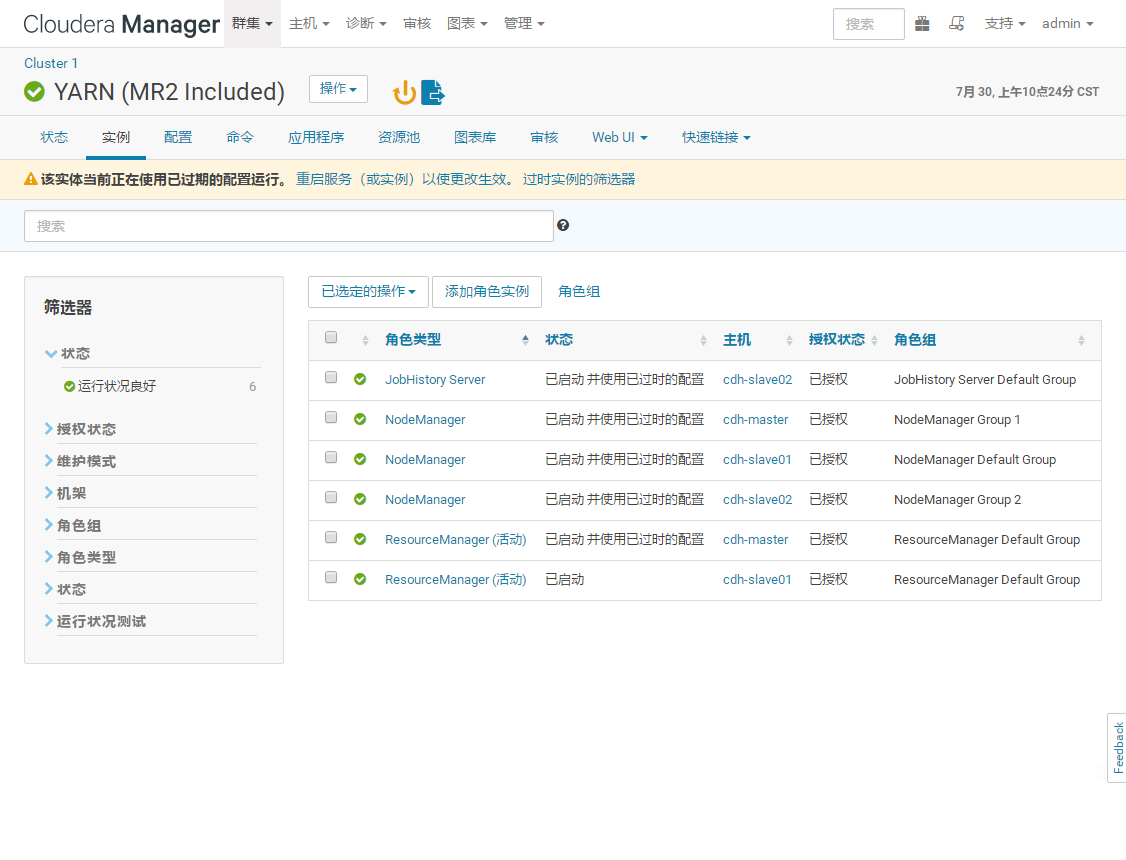Open the JobHistory Server role link
The width and height of the screenshot is (1126, 860).
click(x=435, y=379)
